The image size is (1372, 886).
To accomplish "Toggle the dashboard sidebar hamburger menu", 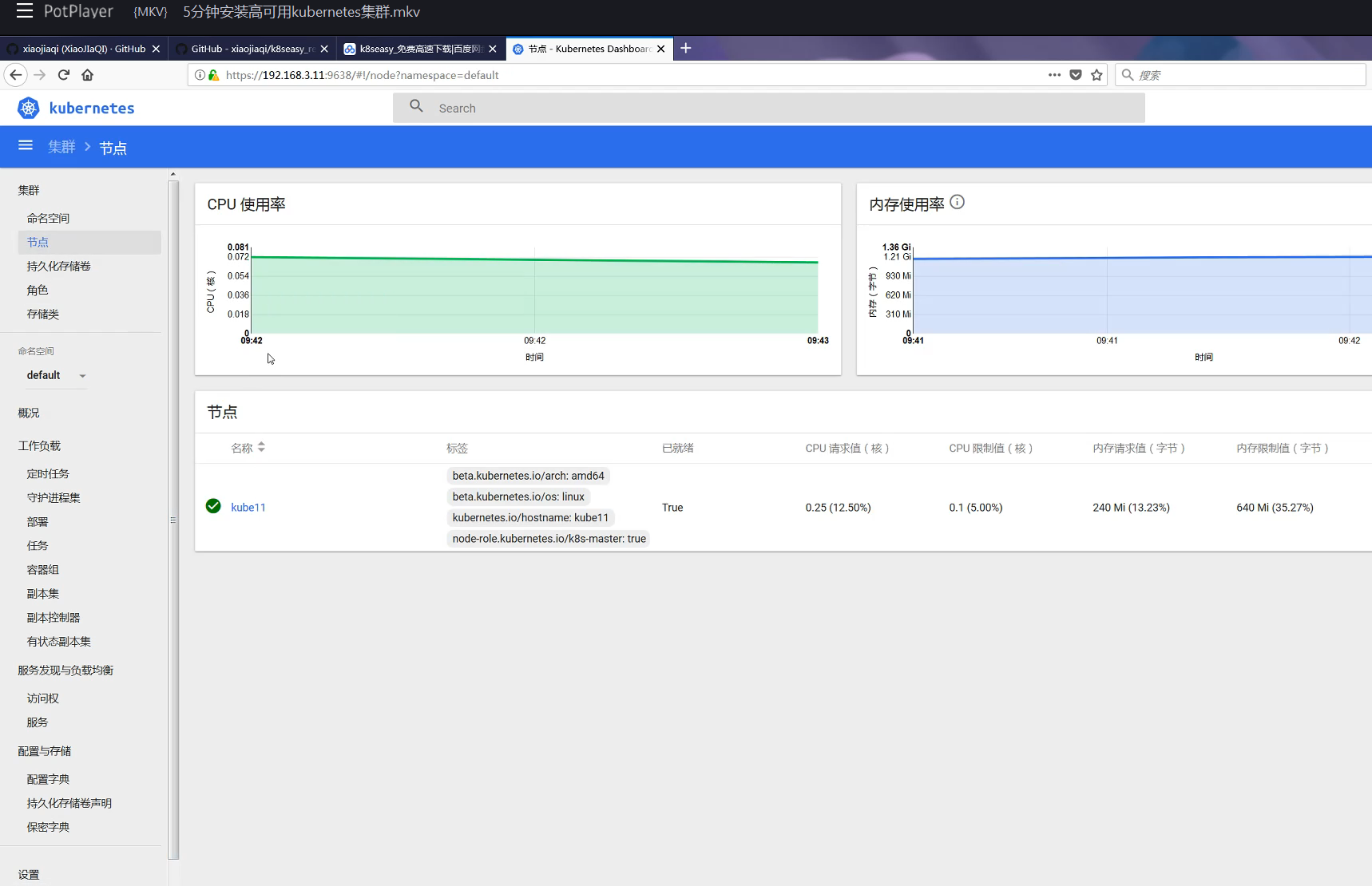I will click(26, 145).
